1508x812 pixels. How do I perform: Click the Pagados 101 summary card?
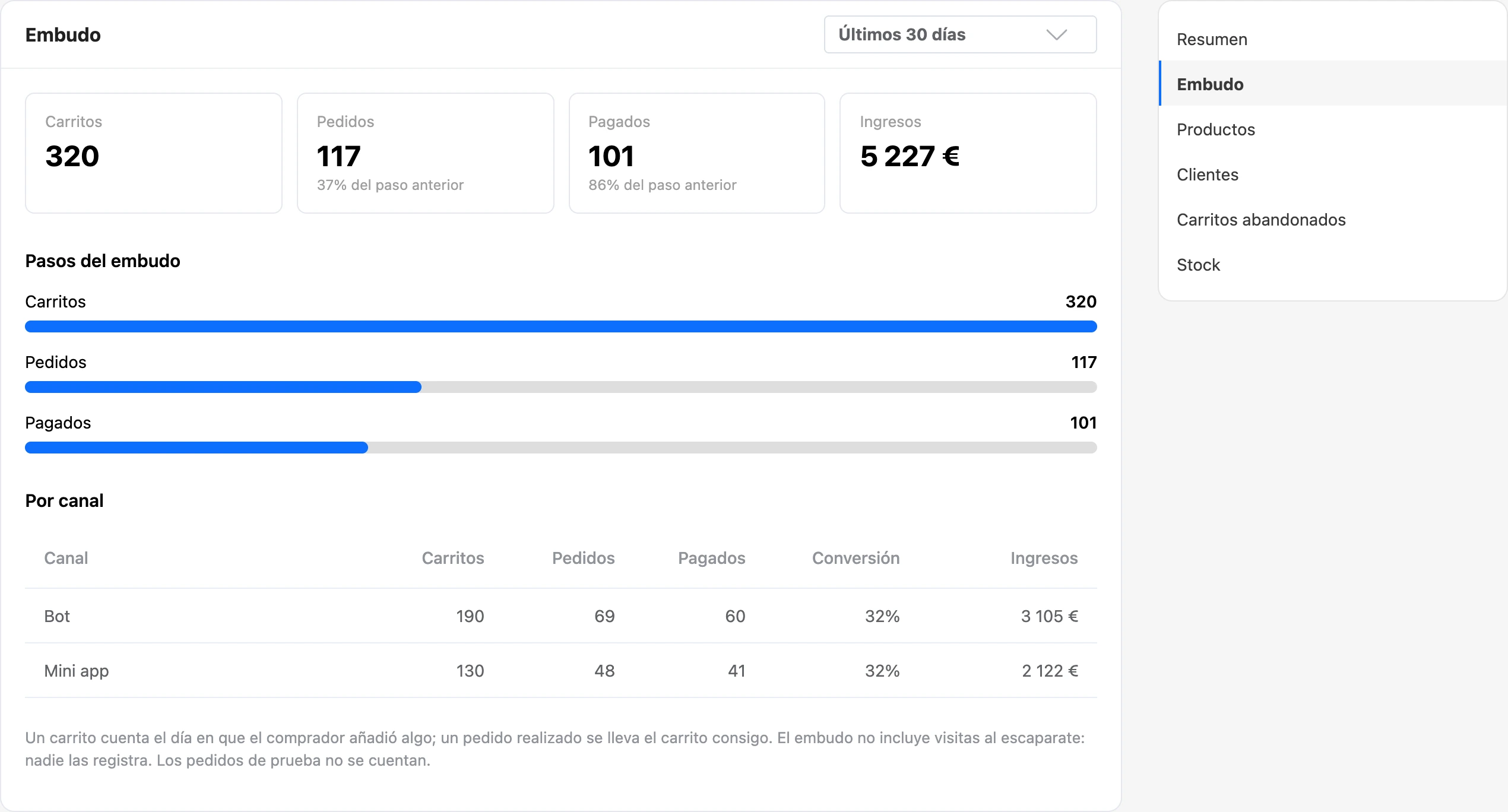pyautogui.click(x=697, y=153)
